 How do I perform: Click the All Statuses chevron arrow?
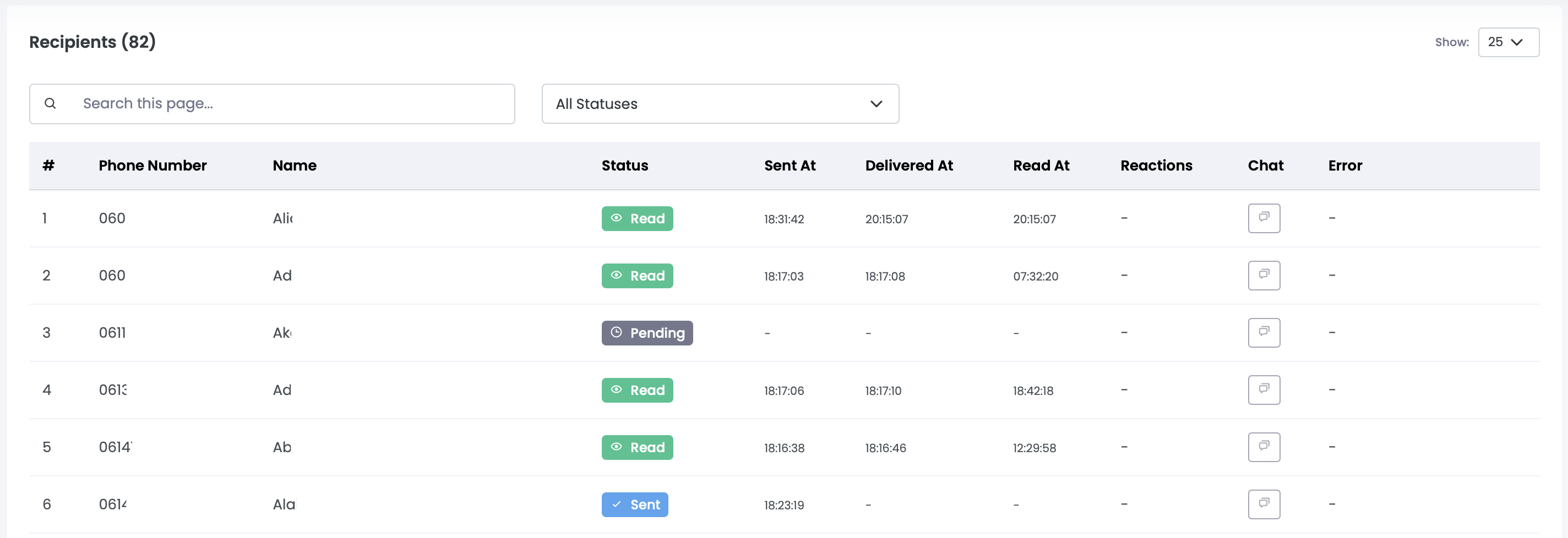[876, 104]
